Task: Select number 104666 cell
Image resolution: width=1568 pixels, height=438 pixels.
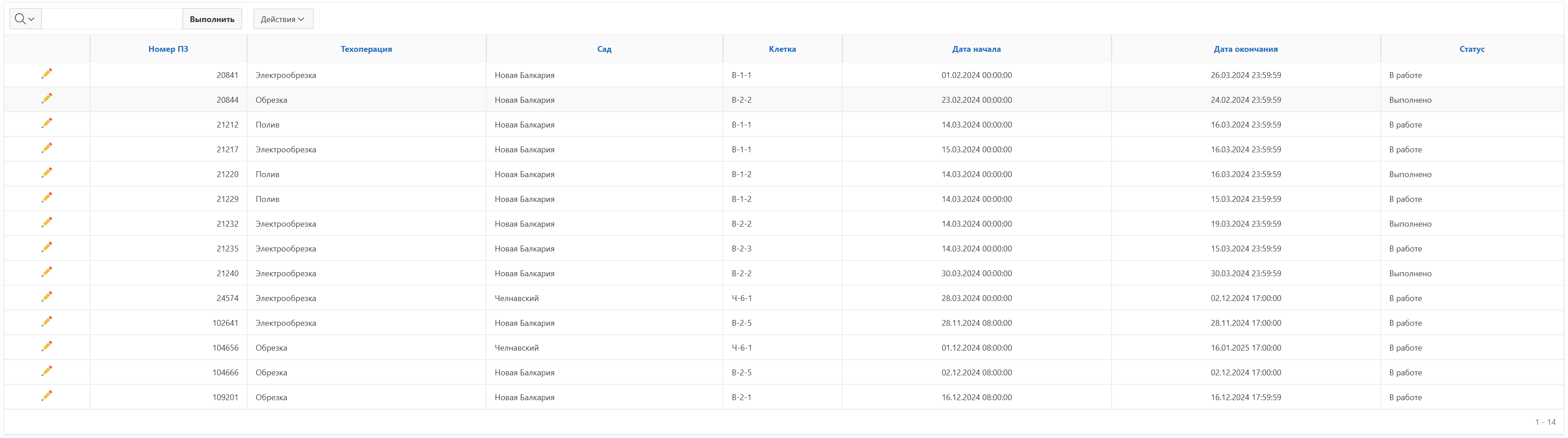Action: 225,373
